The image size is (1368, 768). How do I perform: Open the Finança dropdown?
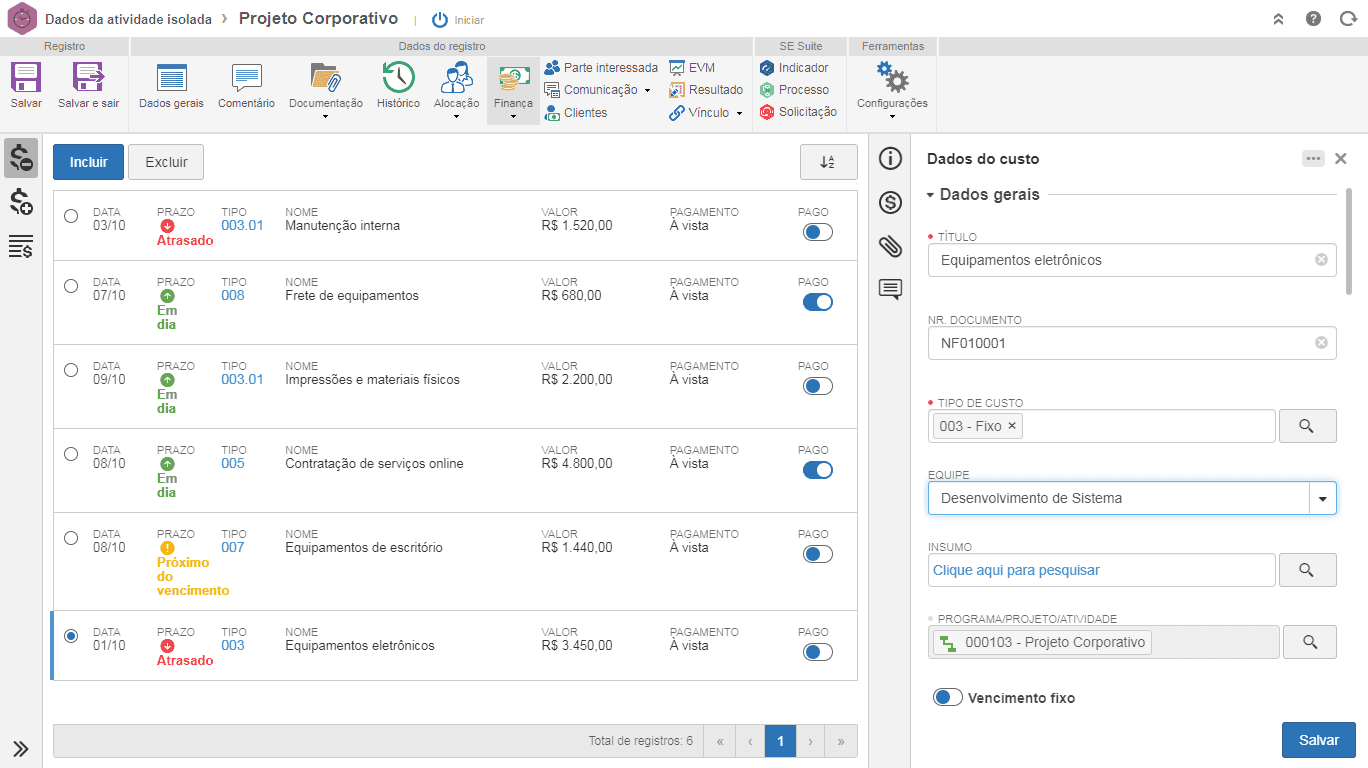coord(513,91)
